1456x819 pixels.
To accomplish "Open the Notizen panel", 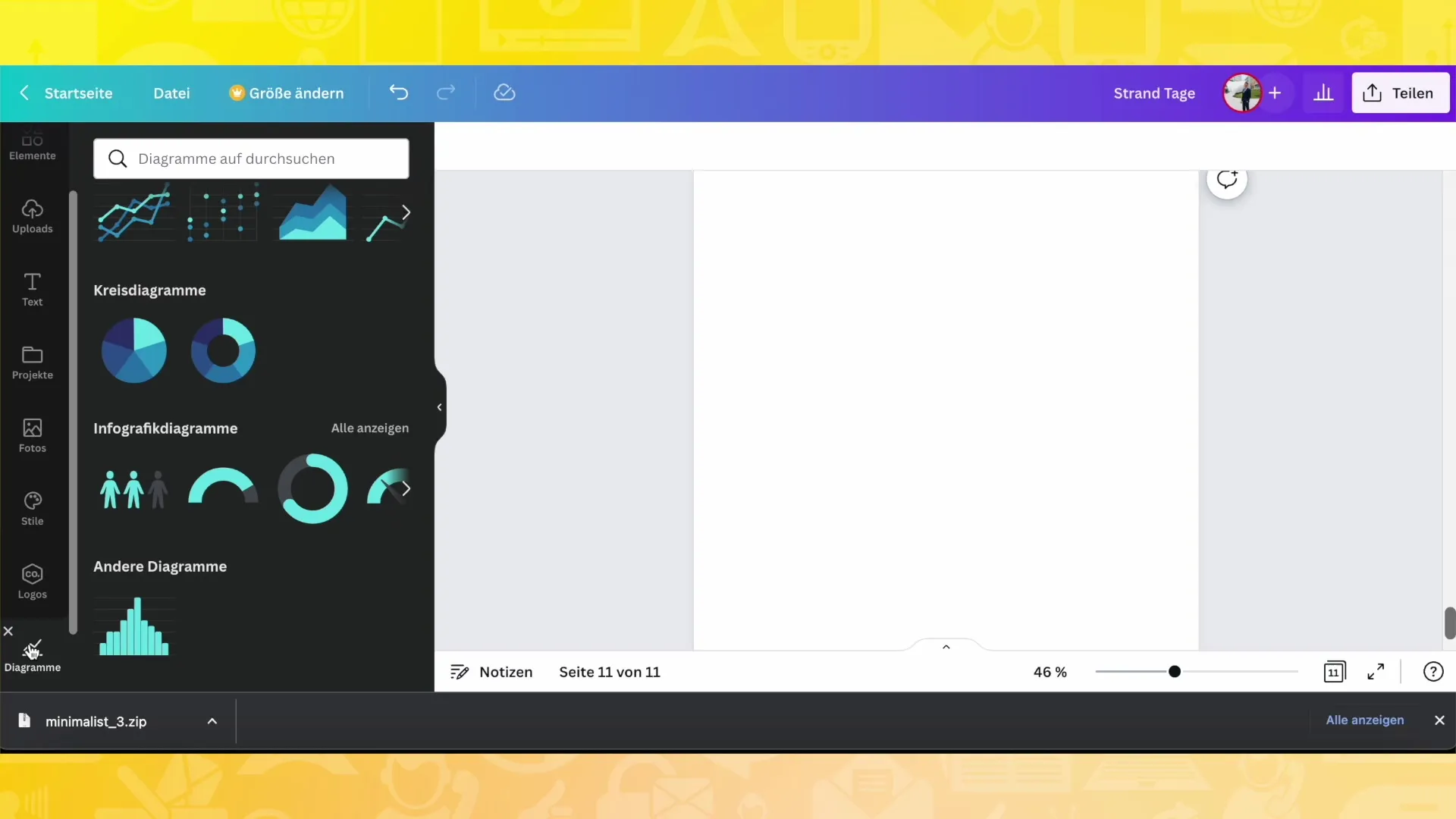I will pos(491,672).
